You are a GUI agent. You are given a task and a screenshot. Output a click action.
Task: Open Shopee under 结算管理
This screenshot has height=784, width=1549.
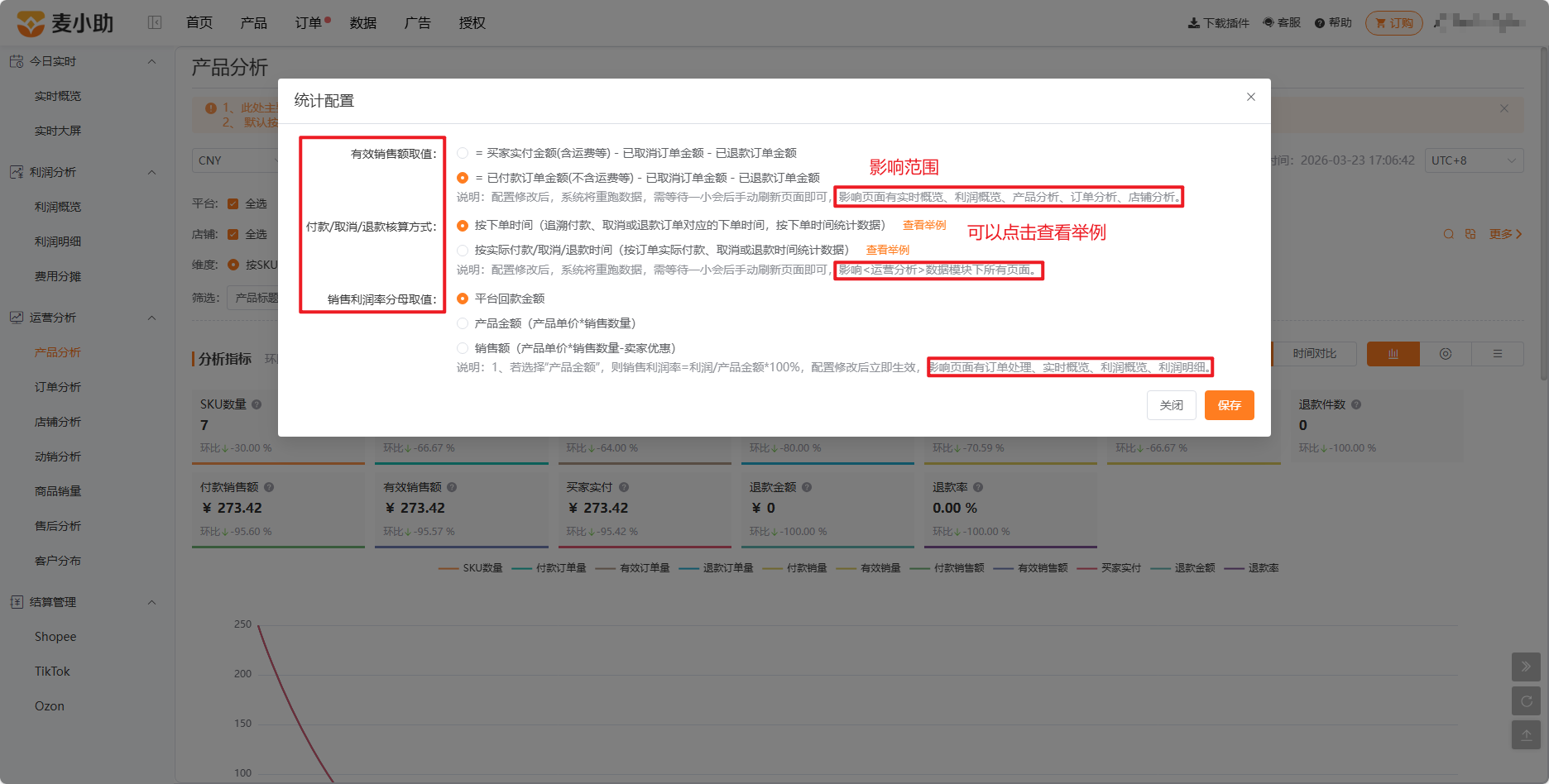pos(55,637)
